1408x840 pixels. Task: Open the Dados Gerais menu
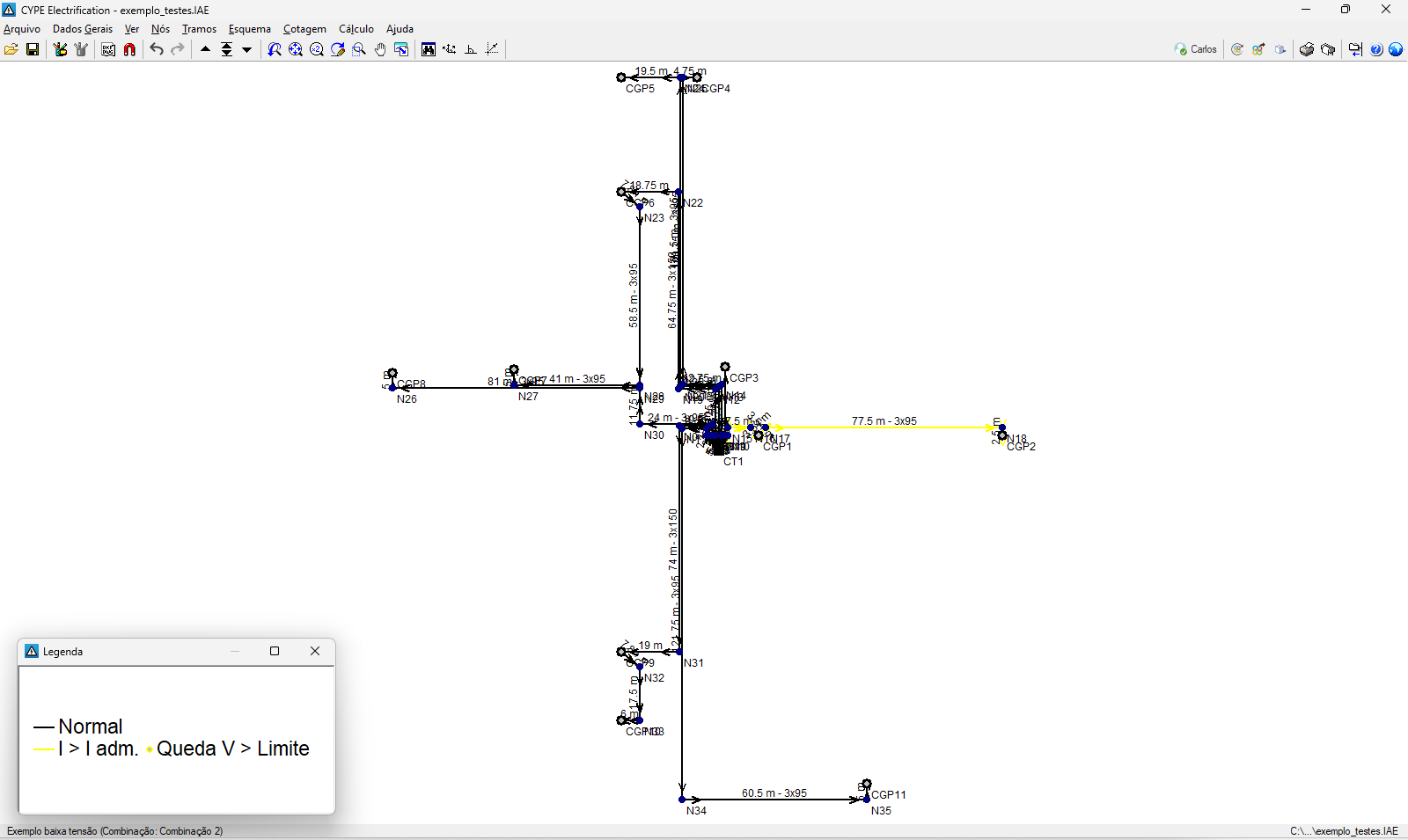click(x=83, y=29)
